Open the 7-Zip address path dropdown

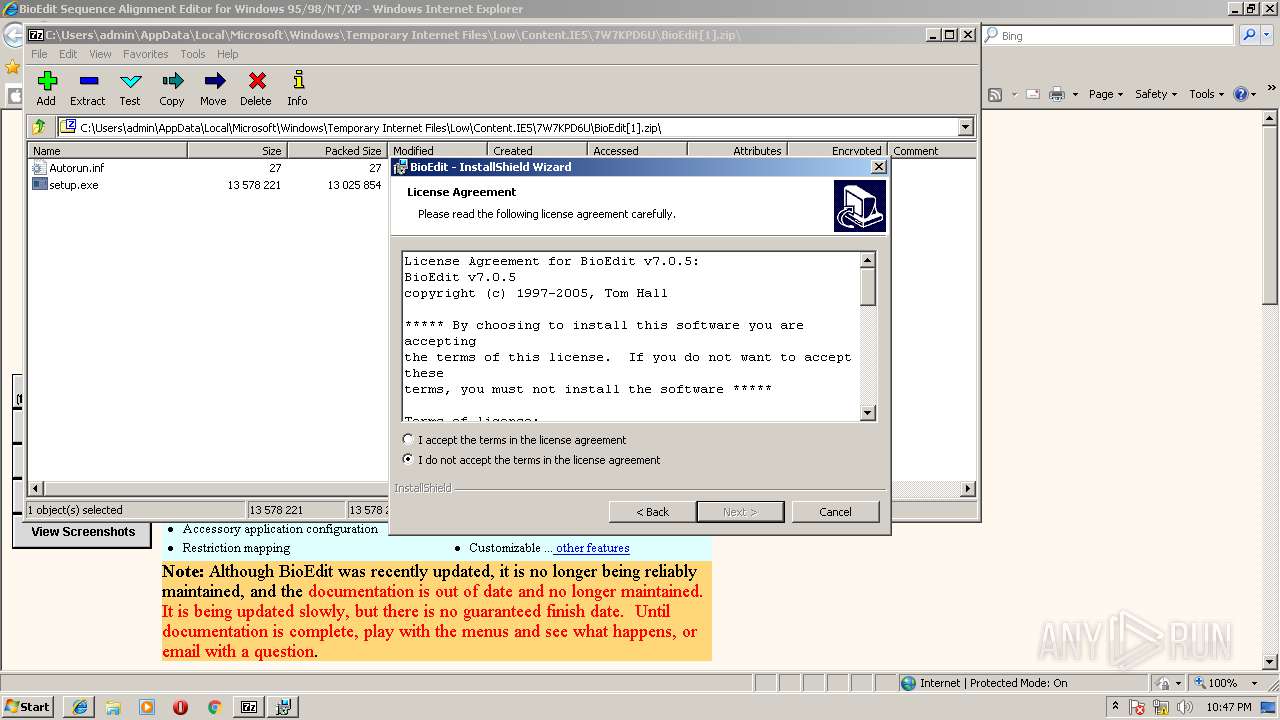[965, 127]
